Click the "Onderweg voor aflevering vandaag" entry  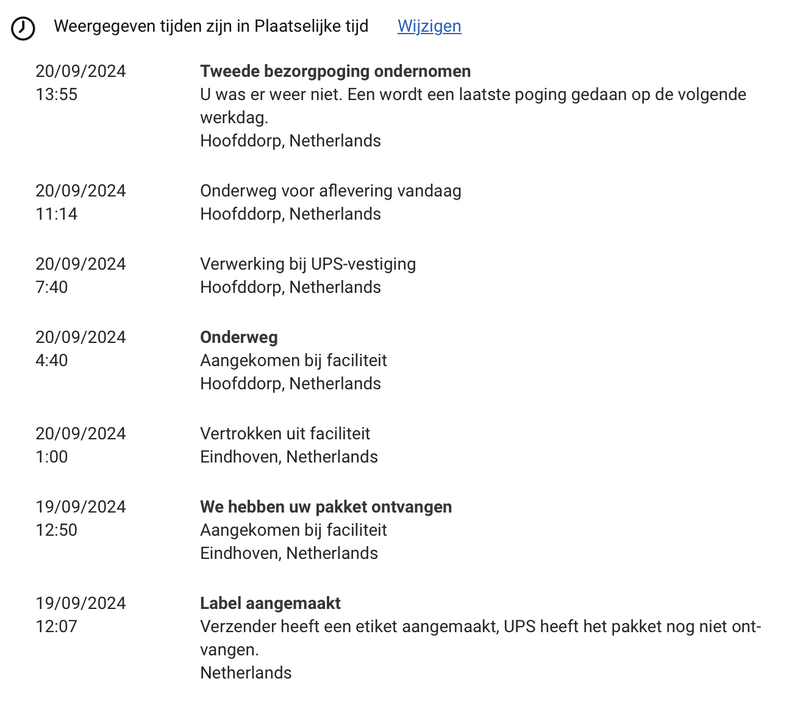point(330,190)
